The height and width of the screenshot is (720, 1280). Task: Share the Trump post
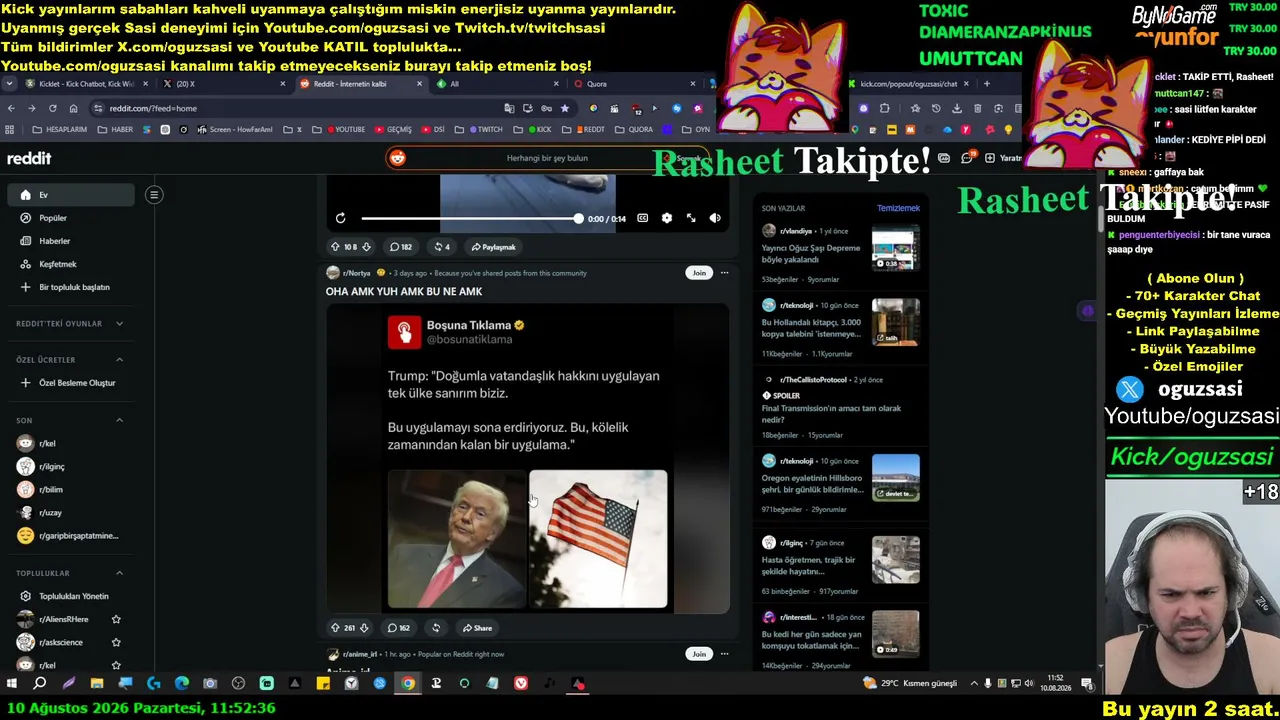tap(477, 628)
